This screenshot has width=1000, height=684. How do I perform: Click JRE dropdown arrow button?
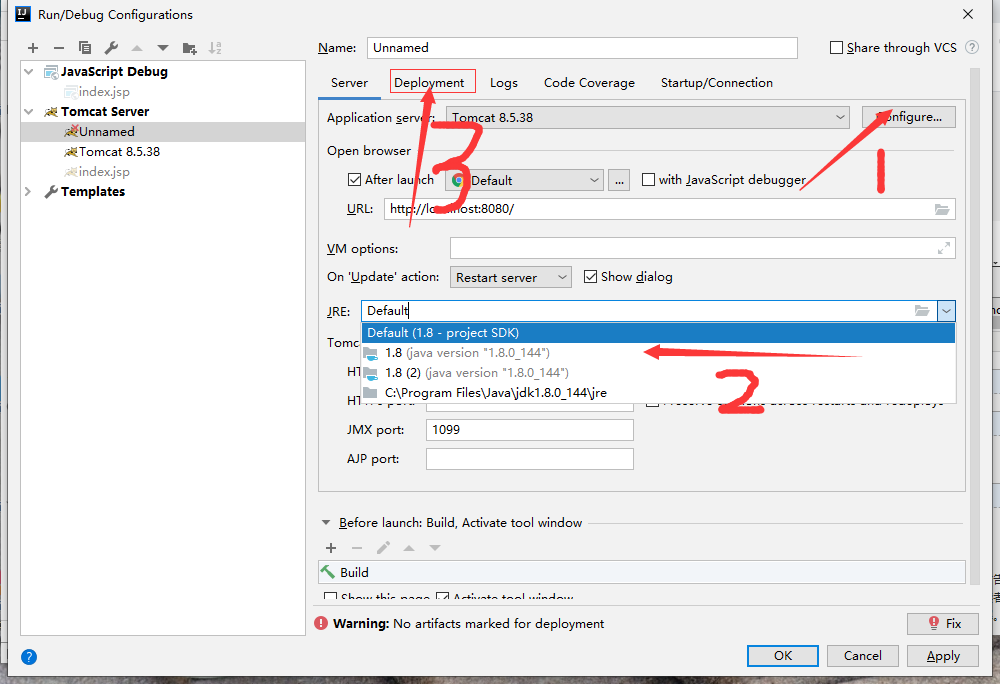coord(946,311)
